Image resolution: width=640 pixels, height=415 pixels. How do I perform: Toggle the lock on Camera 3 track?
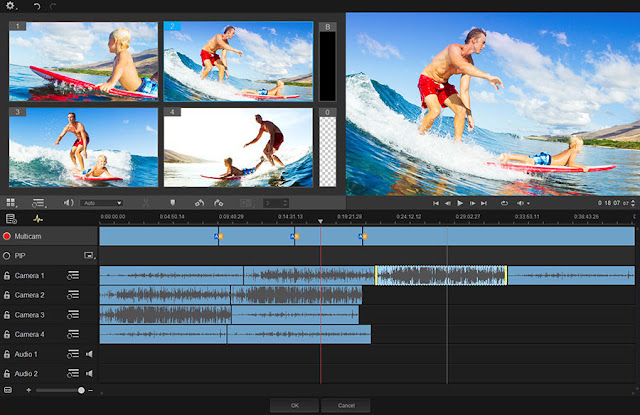[x=7, y=315]
